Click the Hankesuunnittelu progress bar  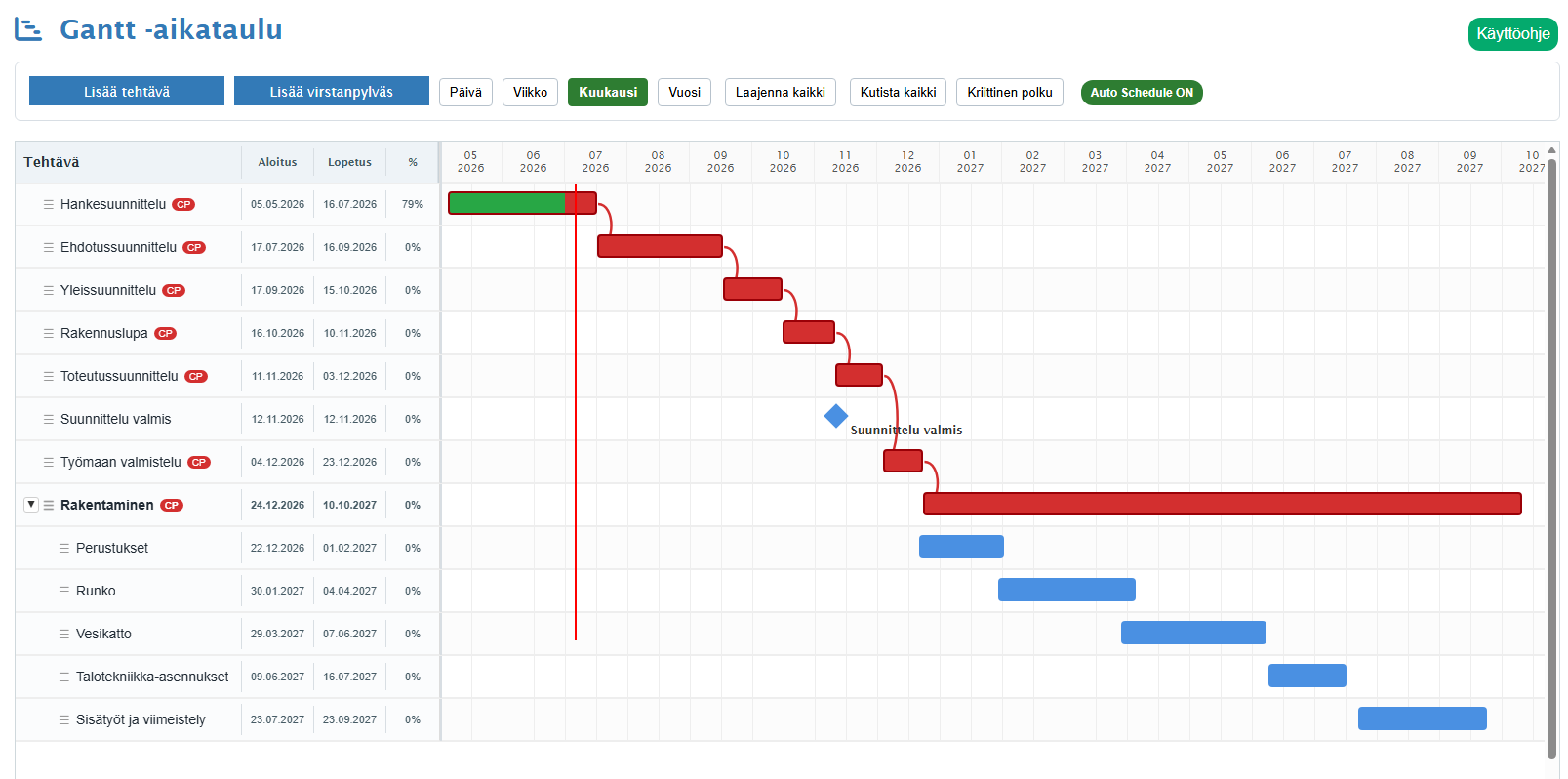pyautogui.click(x=522, y=203)
